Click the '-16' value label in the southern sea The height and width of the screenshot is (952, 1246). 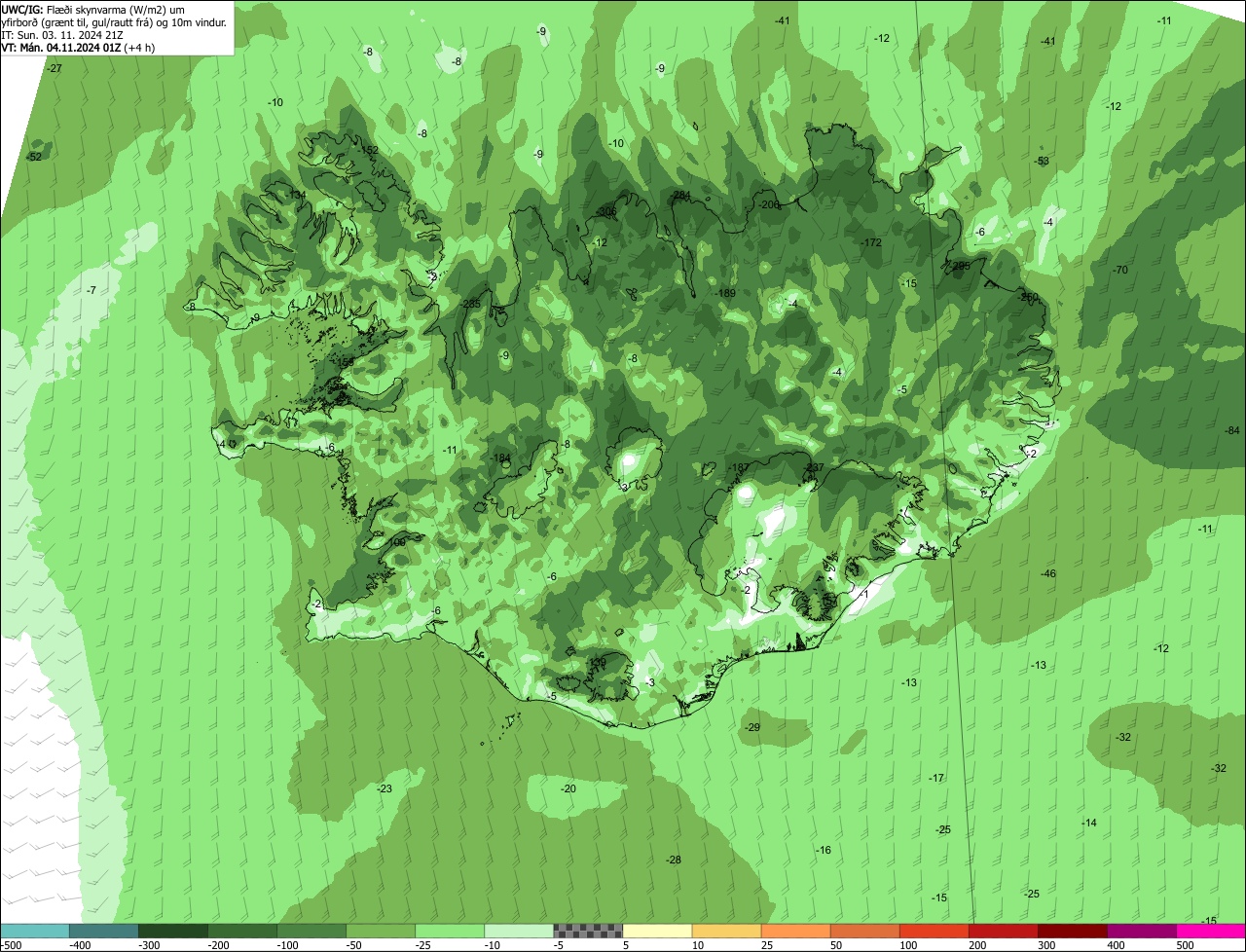[x=824, y=850]
